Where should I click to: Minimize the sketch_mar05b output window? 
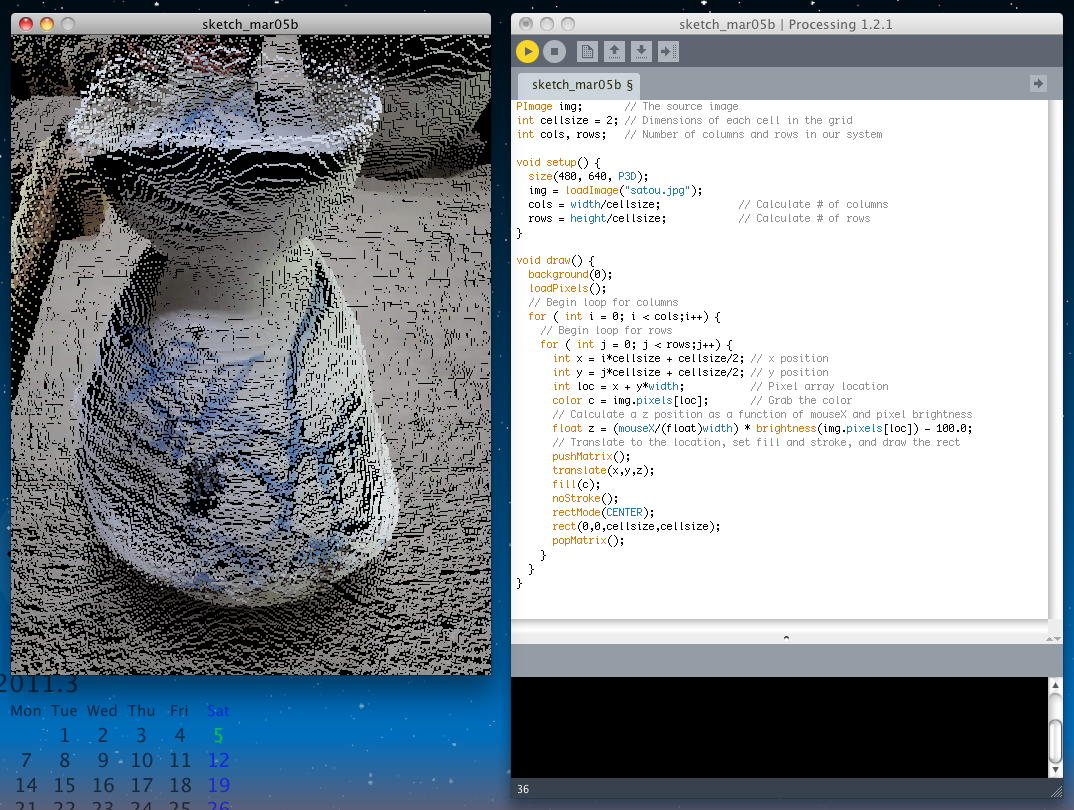(x=47, y=23)
